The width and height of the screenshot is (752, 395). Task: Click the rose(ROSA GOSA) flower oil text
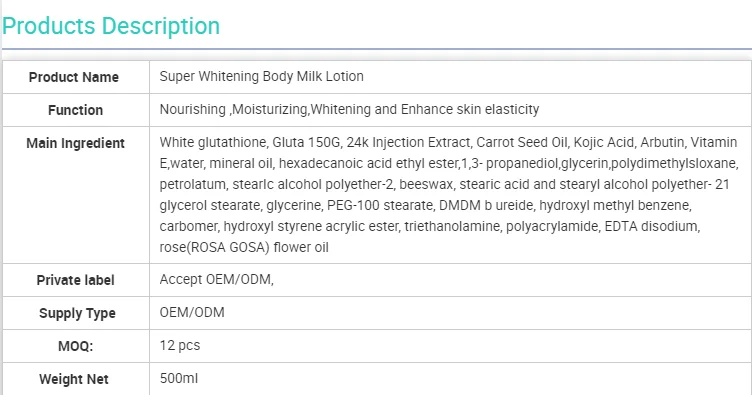[x=244, y=247]
